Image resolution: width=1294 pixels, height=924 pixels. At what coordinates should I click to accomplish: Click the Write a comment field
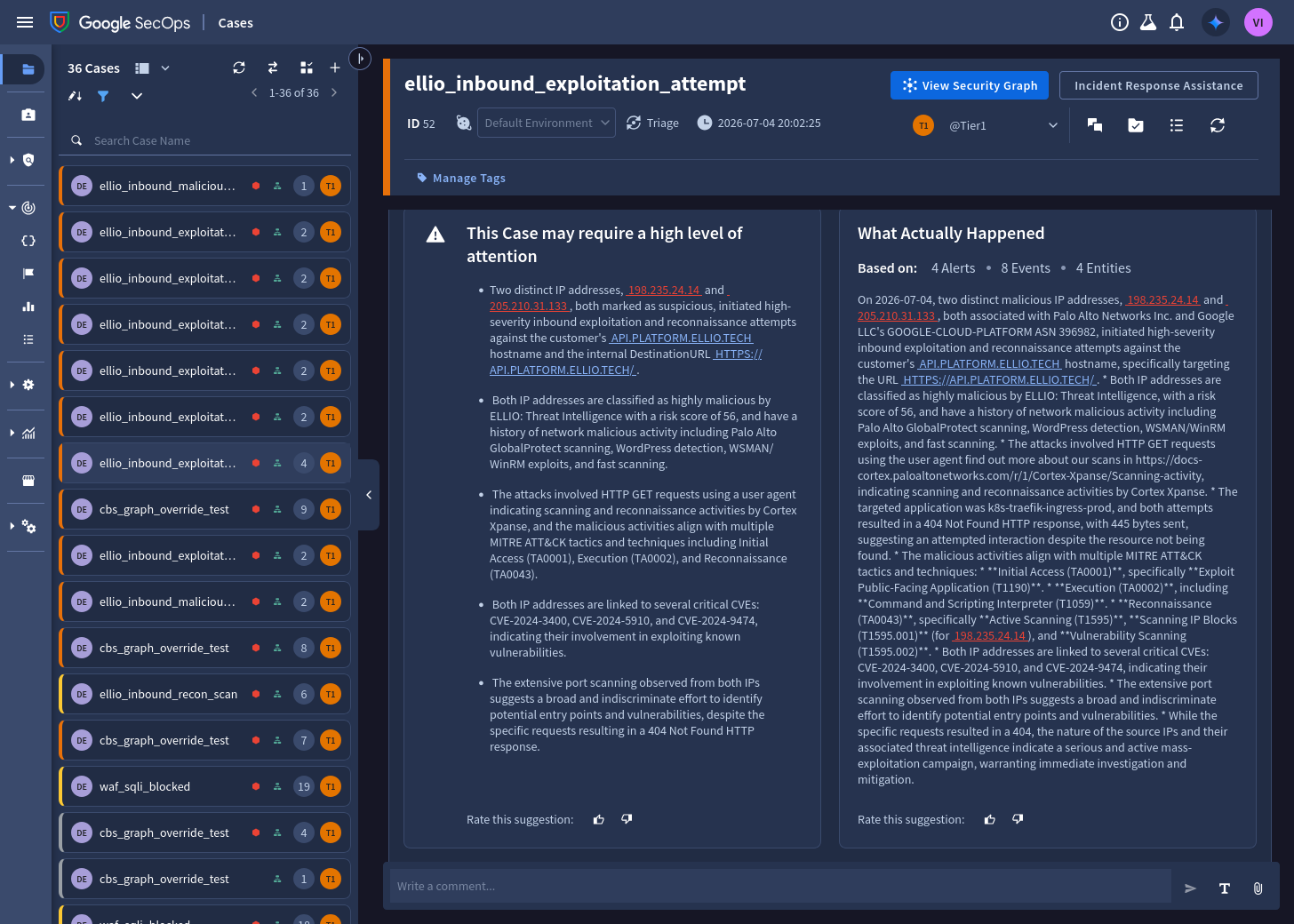pyautogui.click(x=780, y=886)
